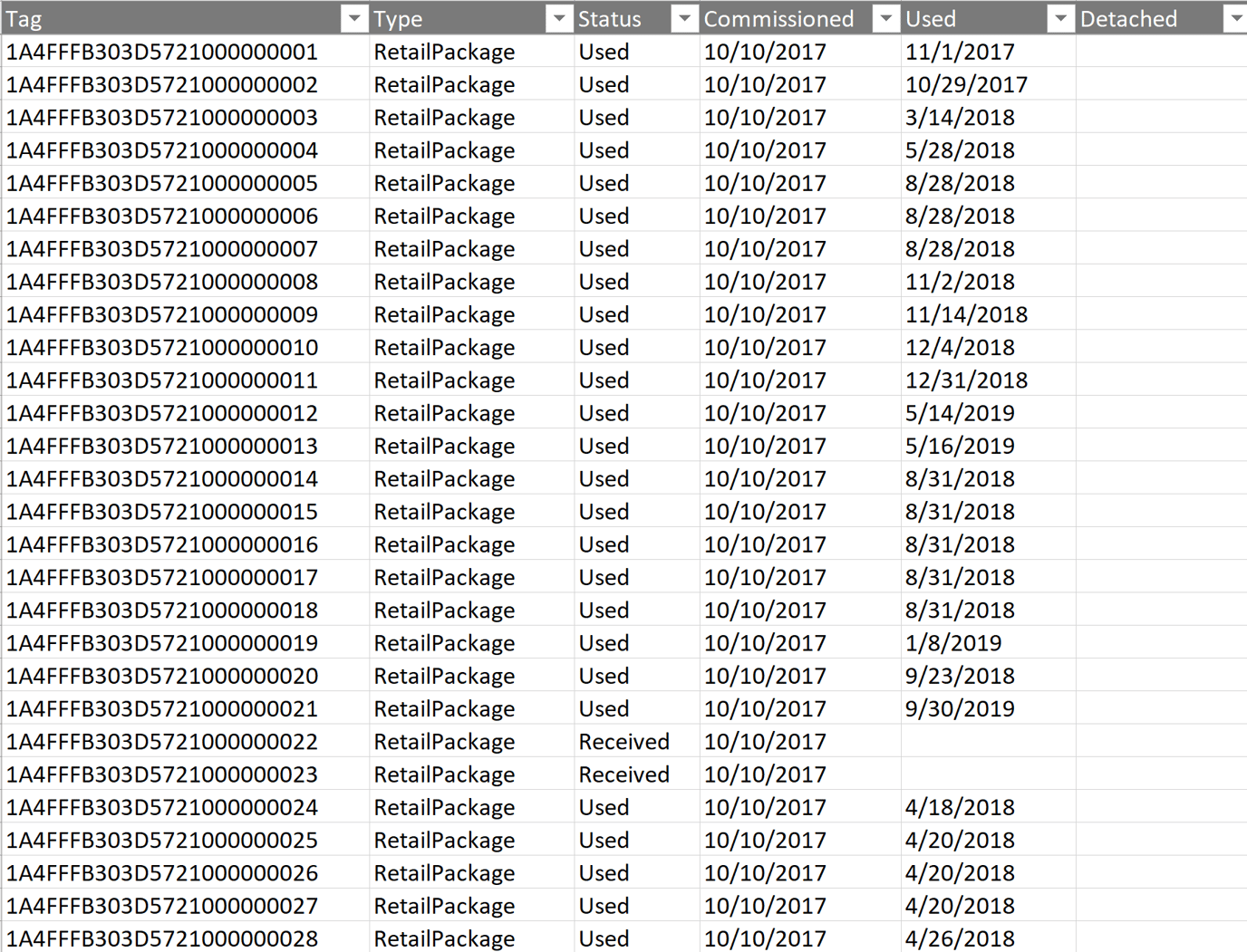Open the dropdown next to Commissioned header

[885, 18]
